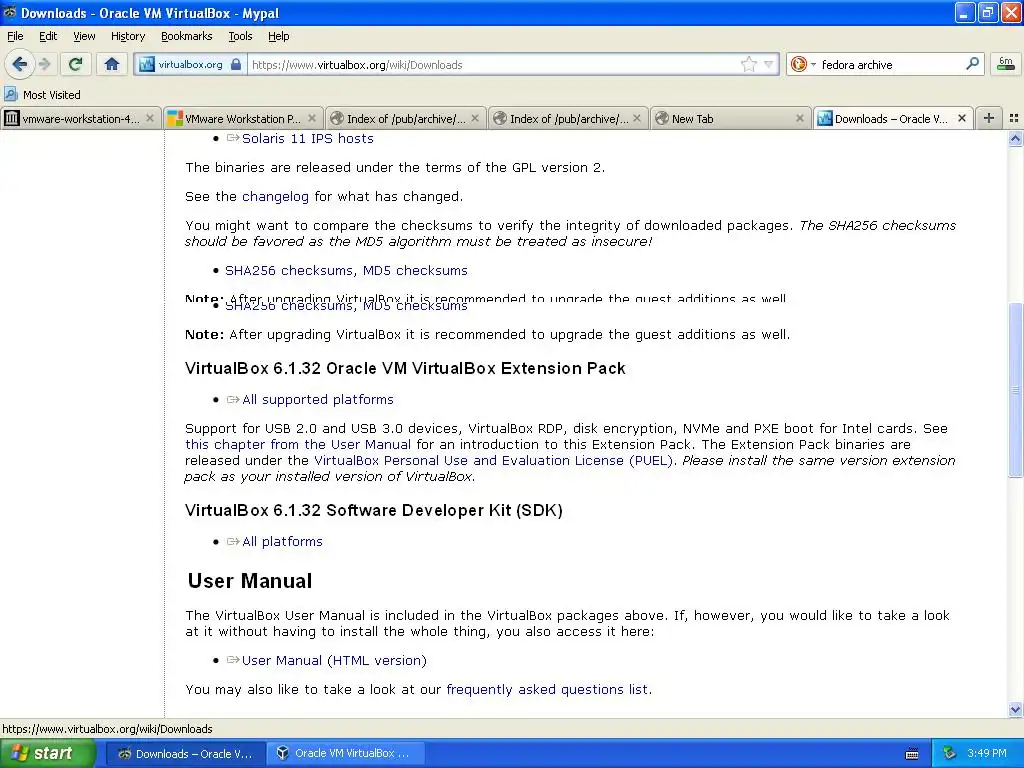Click the keyboard tray icon

coord(912,754)
